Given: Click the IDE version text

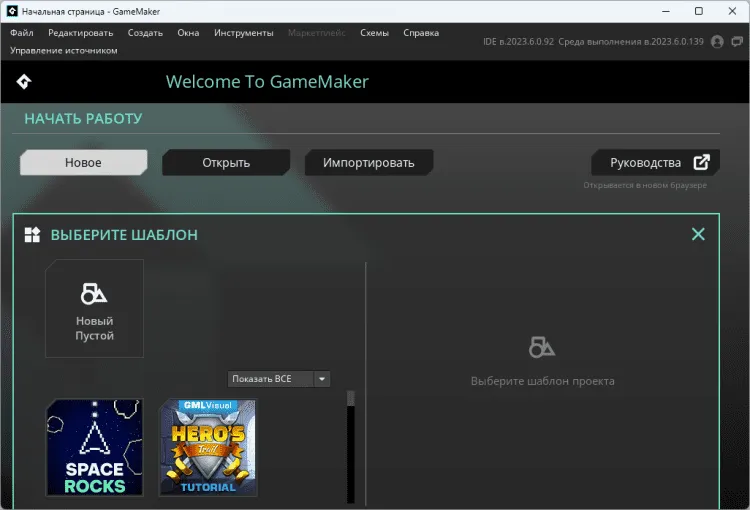Looking at the screenshot, I should coord(518,42).
